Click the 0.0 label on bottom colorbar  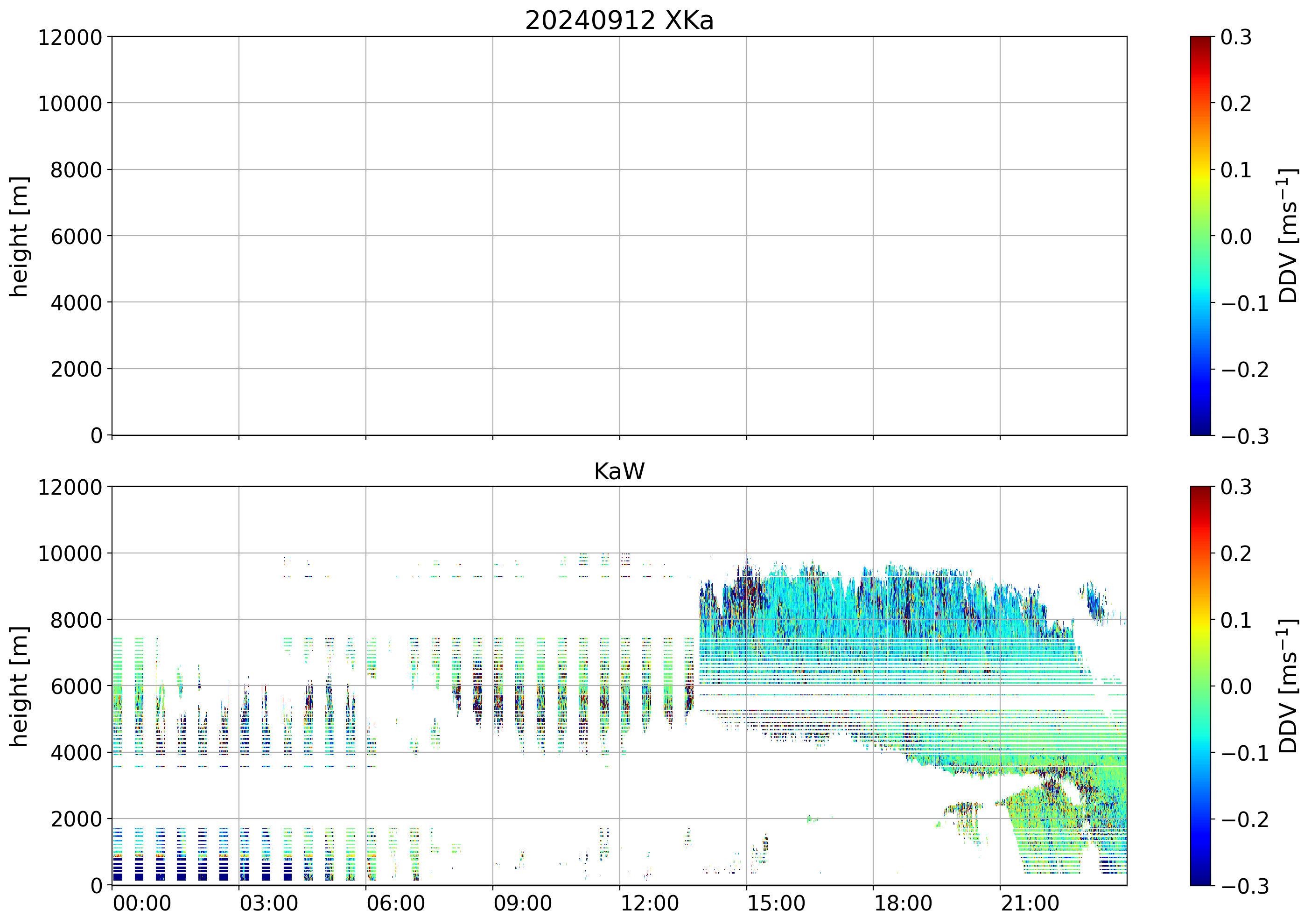click(x=1236, y=686)
